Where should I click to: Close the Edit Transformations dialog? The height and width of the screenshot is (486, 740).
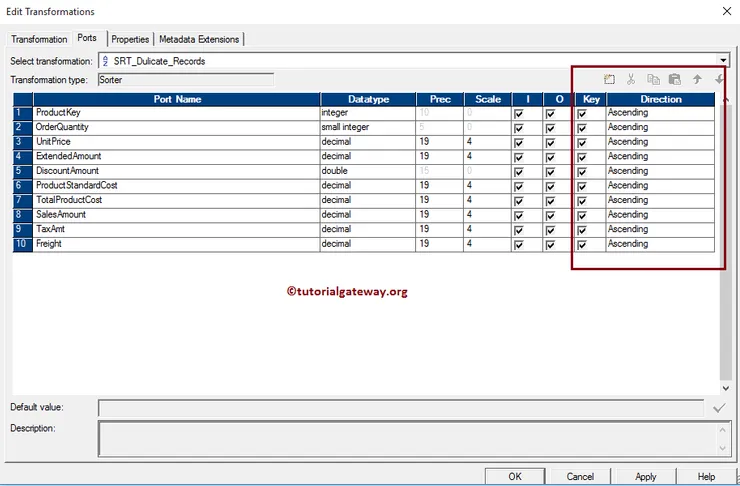(724, 11)
